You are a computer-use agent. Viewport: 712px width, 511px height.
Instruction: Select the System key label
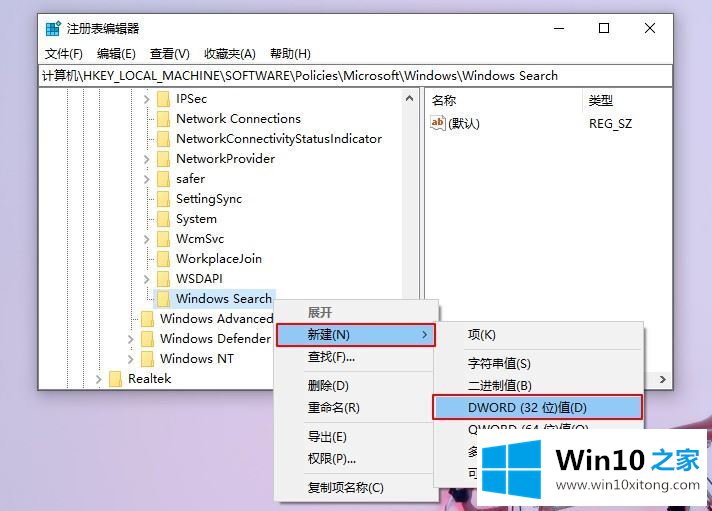tap(196, 219)
